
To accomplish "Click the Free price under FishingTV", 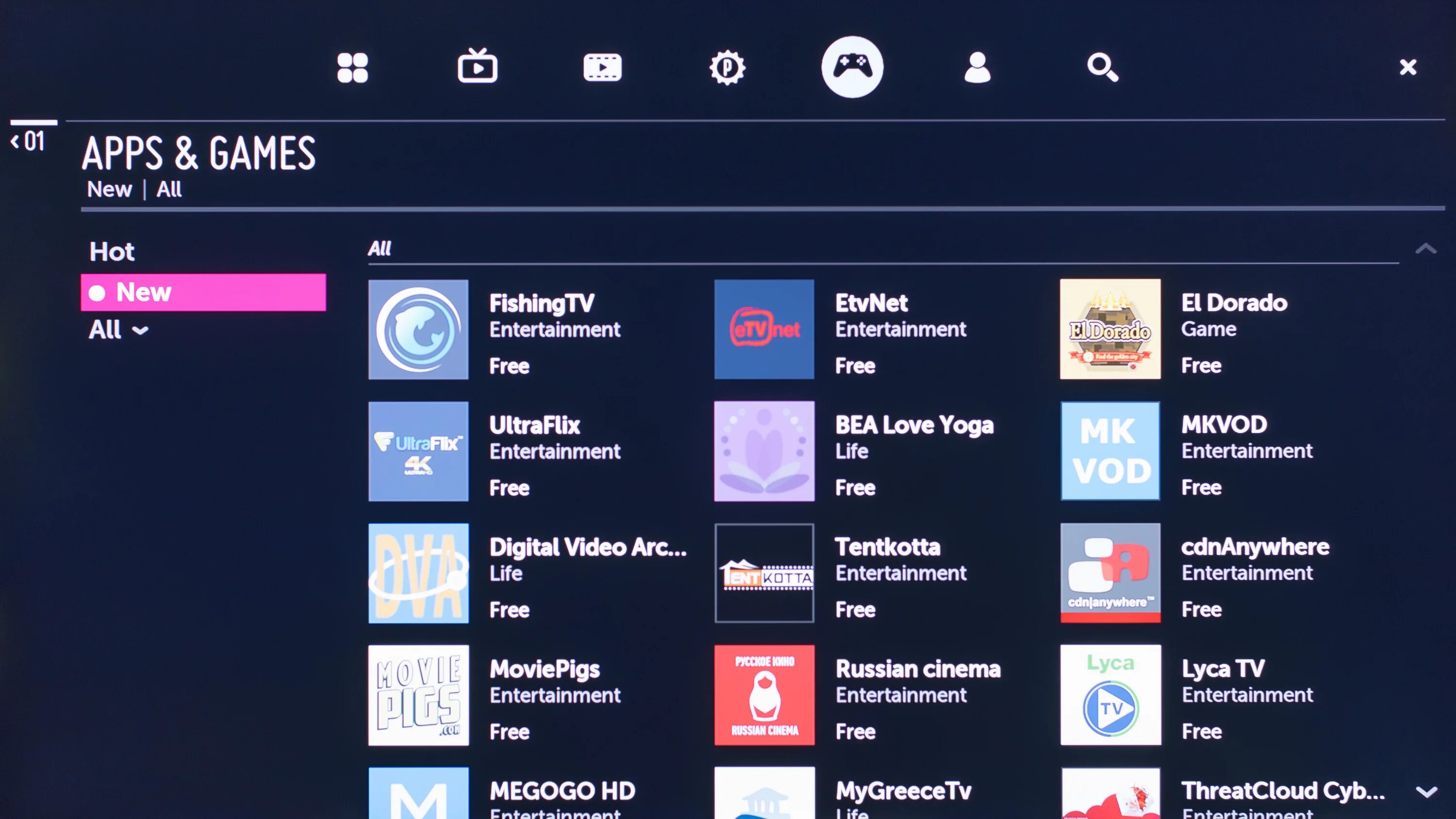I will (x=509, y=366).
